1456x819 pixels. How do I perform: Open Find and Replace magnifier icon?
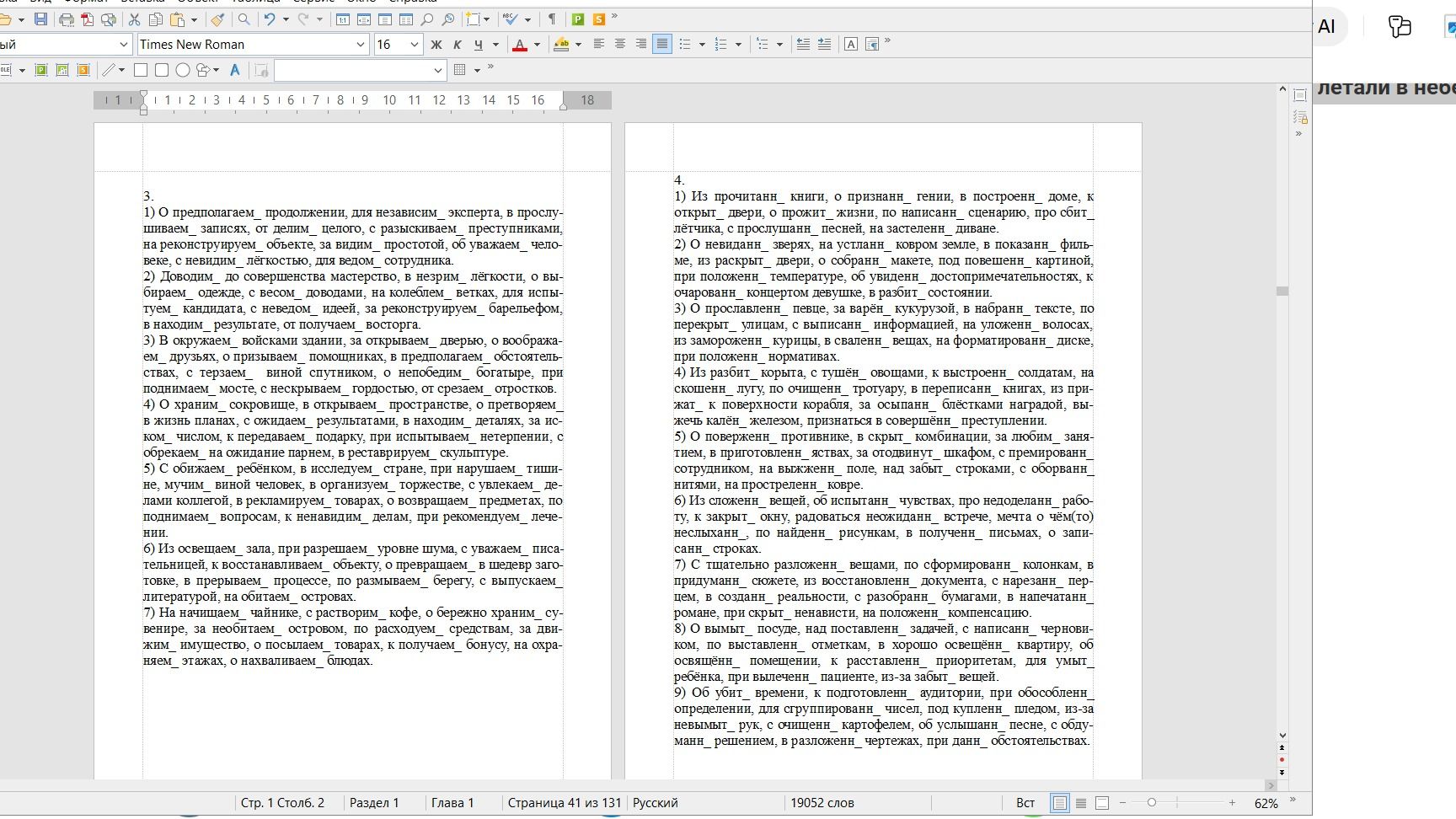click(244, 19)
